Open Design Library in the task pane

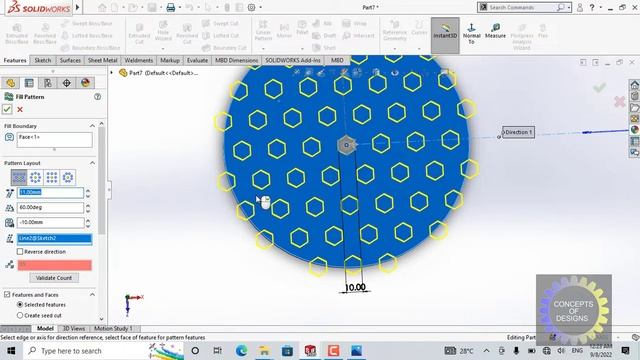(x=635, y=96)
